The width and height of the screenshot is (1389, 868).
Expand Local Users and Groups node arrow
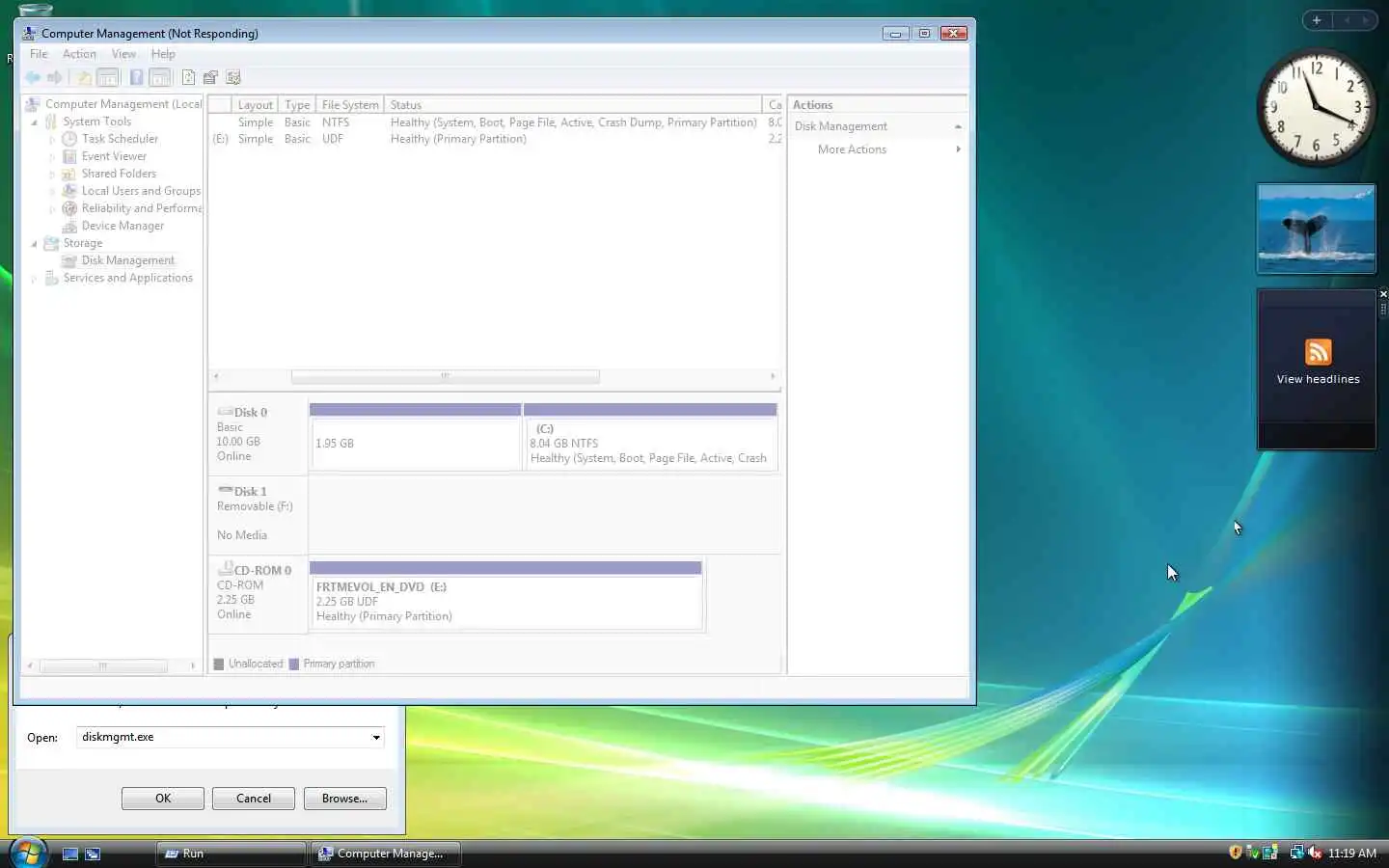(52, 192)
